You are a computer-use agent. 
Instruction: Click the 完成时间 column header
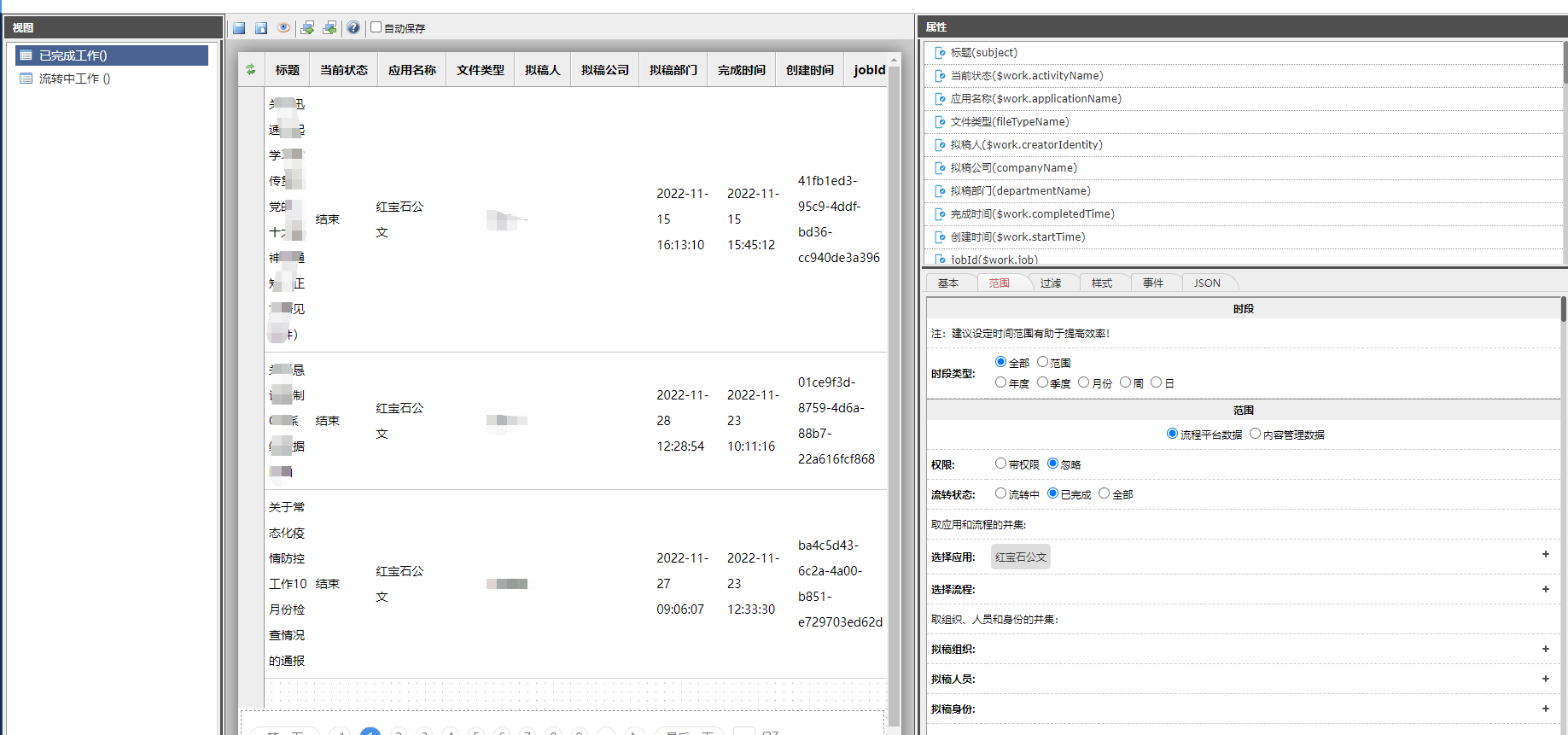pos(742,70)
